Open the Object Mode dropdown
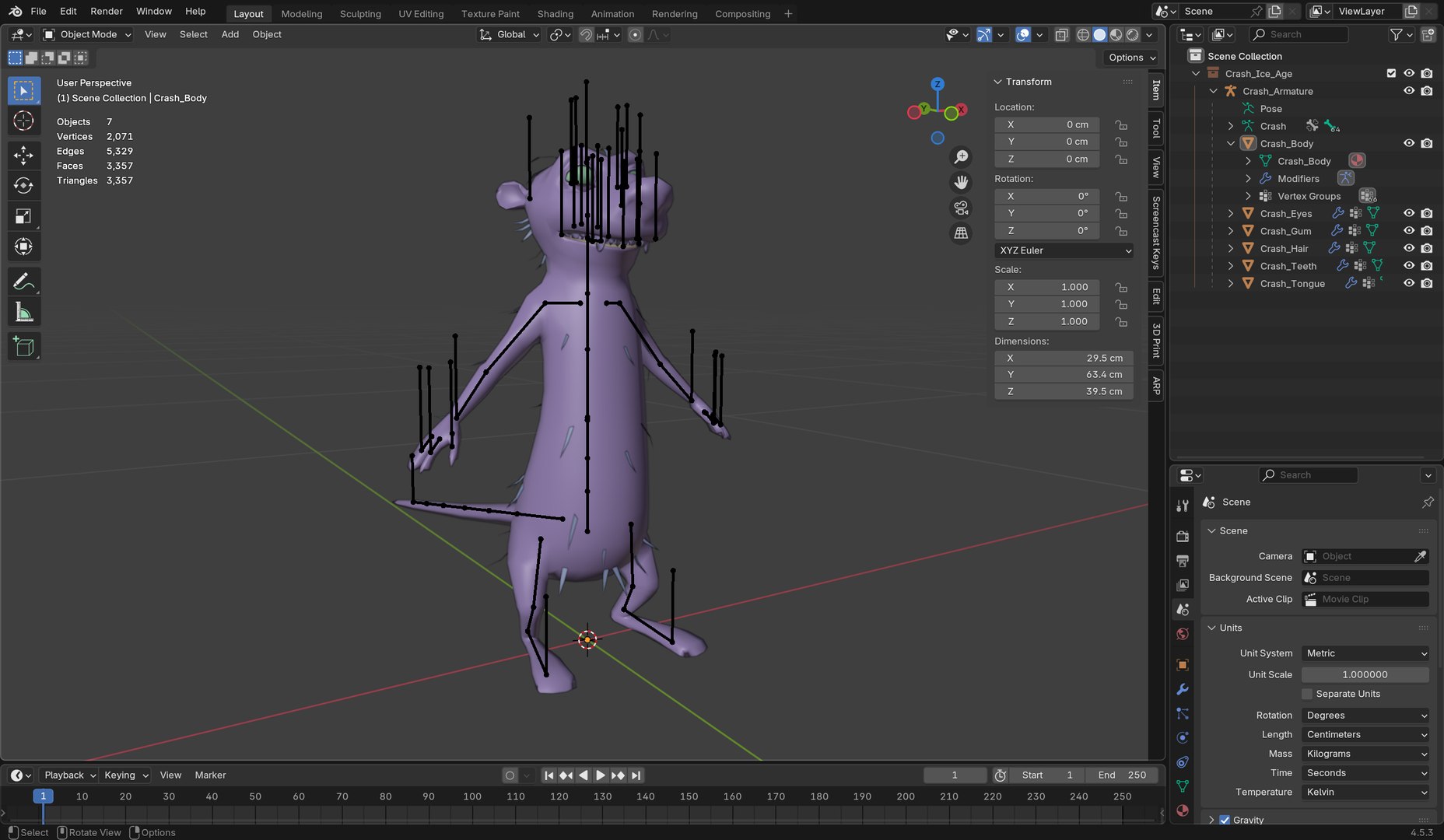1444x840 pixels. click(x=87, y=34)
